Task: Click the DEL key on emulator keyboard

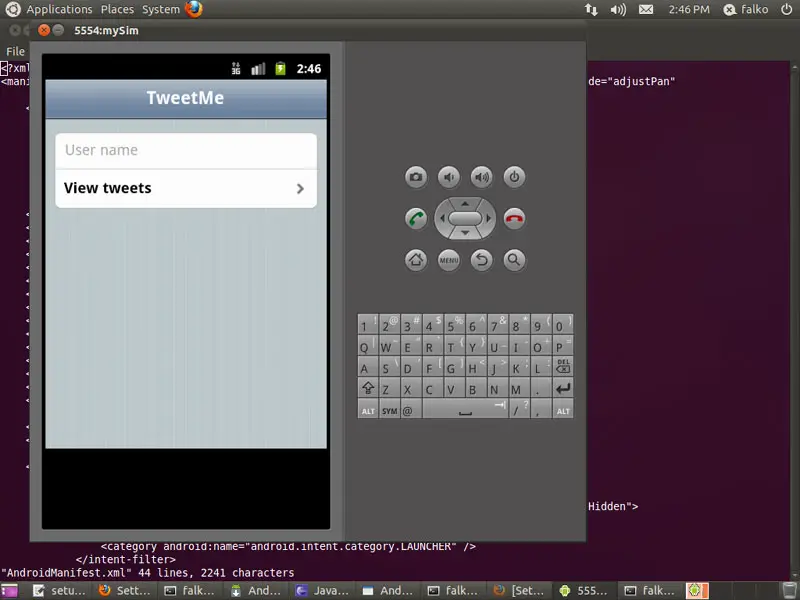Action: click(x=563, y=366)
